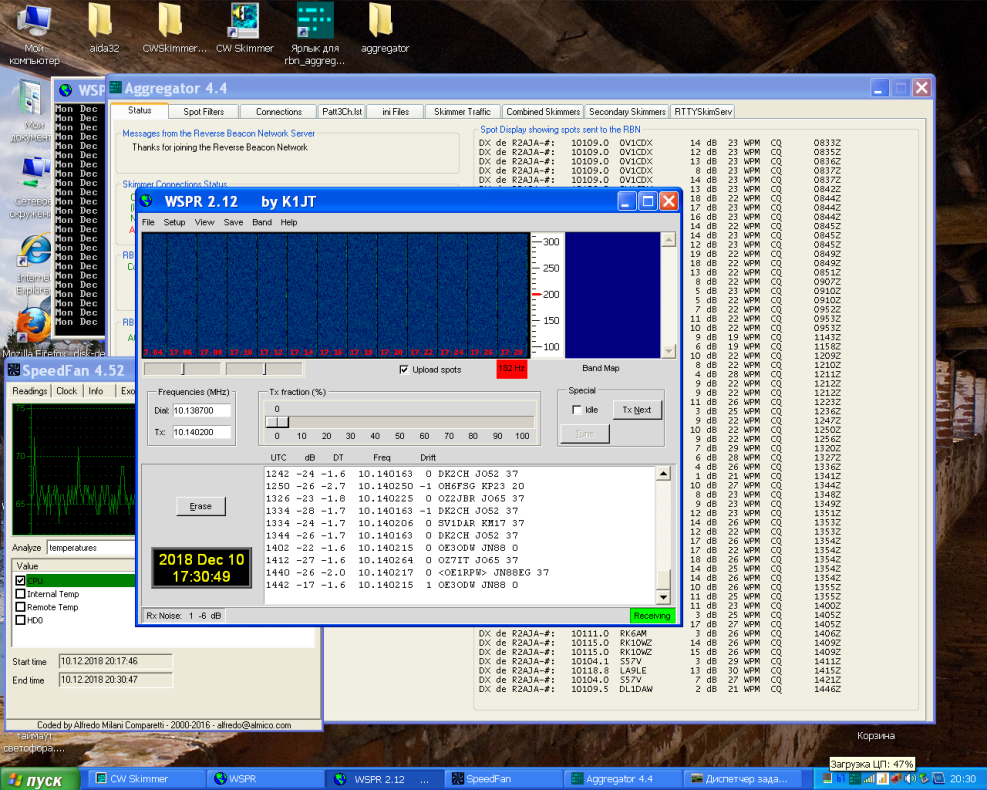Check Internal Temp in the SpeedFan list
Image resolution: width=987 pixels, height=790 pixels.
[21, 594]
